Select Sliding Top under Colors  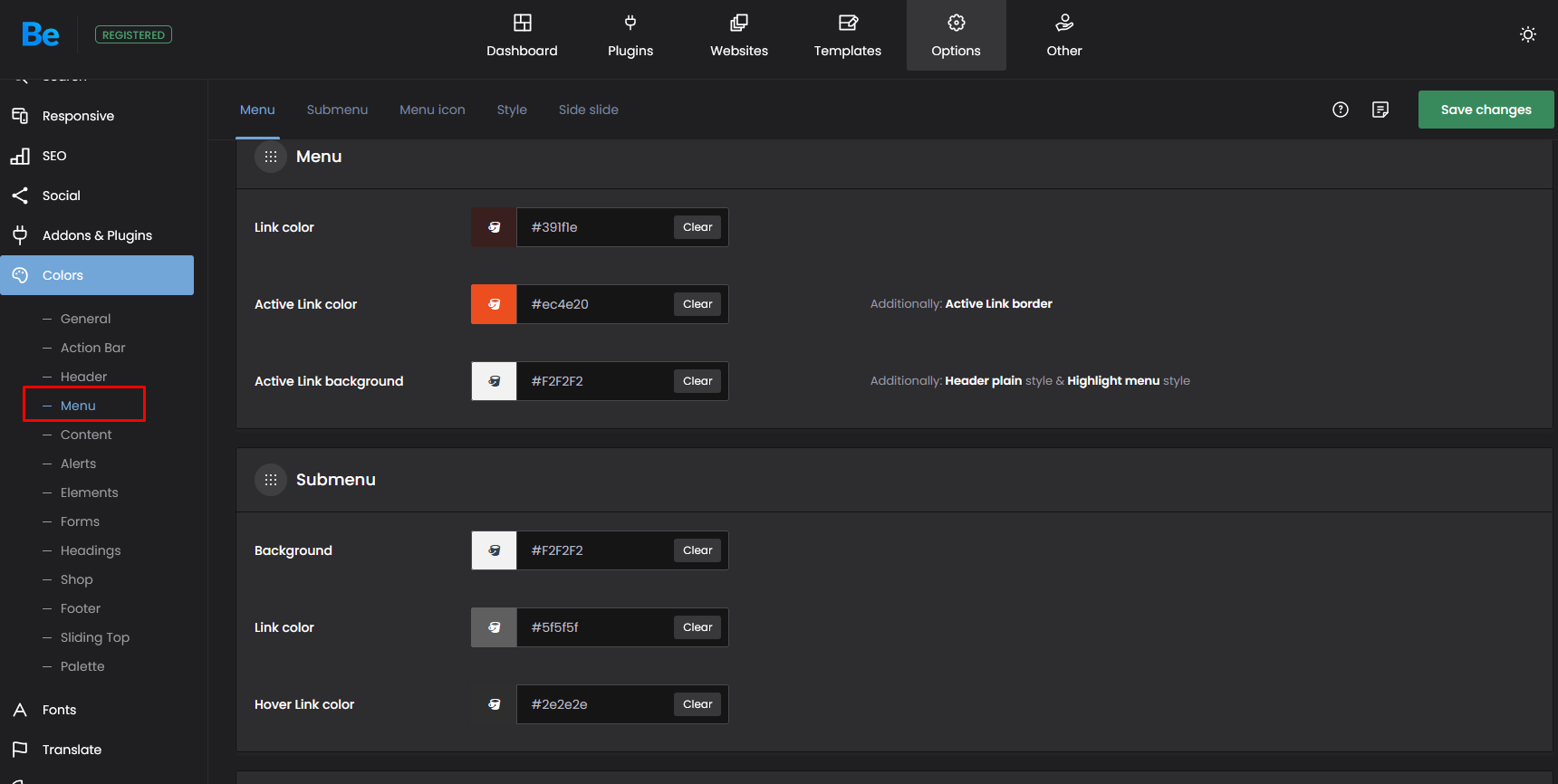(94, 637)
